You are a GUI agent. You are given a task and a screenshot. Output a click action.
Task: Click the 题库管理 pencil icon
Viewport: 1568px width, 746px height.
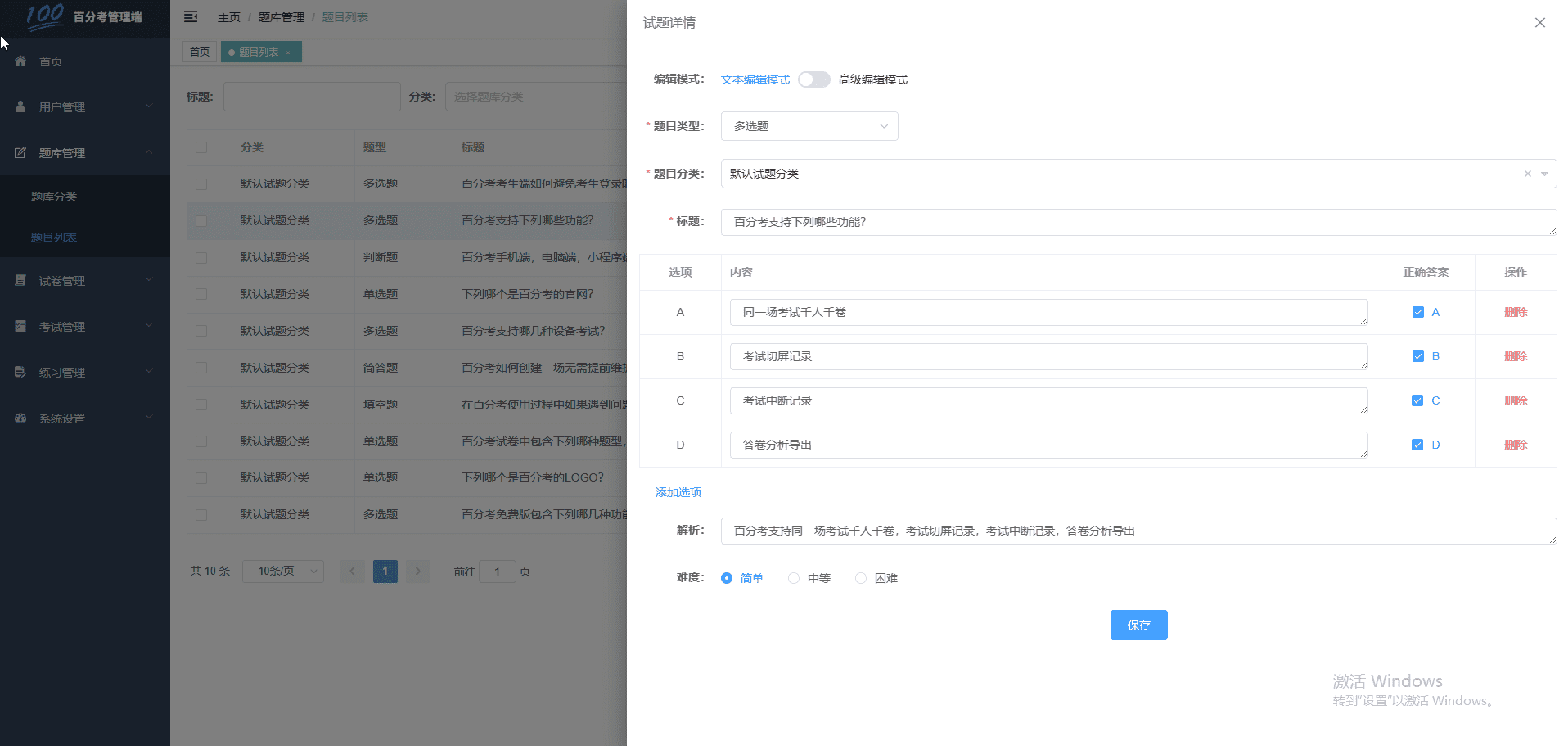(x=20, y=152)
